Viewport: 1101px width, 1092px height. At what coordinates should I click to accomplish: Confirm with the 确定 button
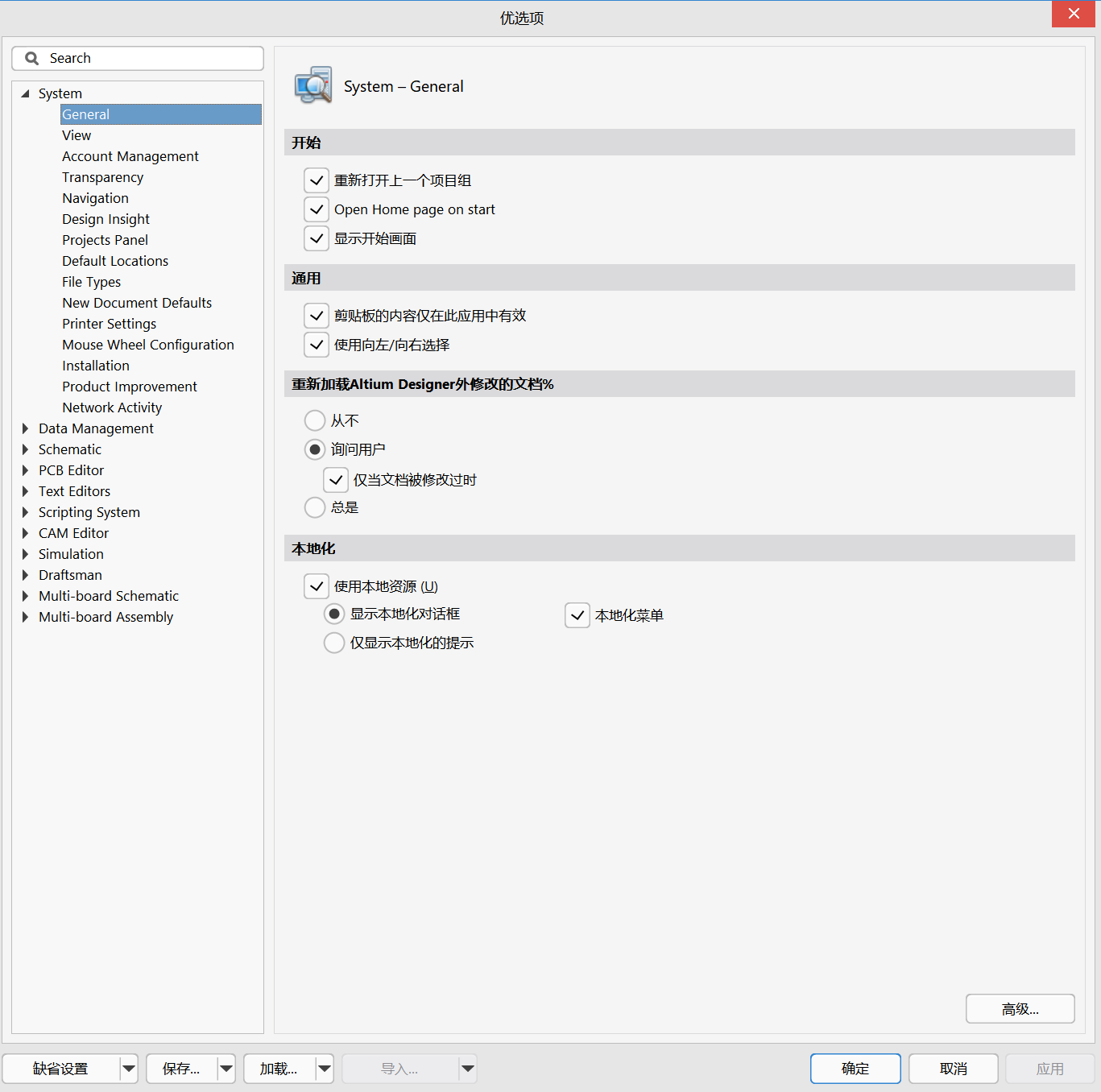point(855,1069)
